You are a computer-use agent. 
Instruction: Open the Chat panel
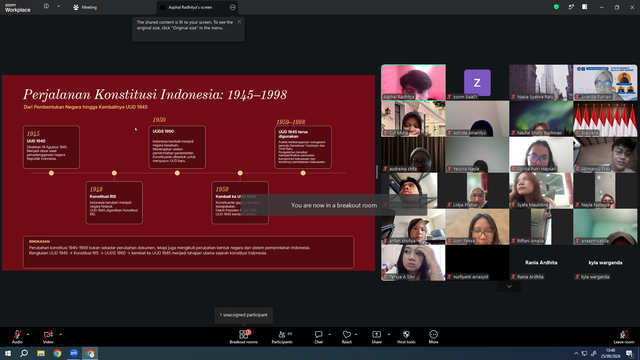(x=318, y=337)
